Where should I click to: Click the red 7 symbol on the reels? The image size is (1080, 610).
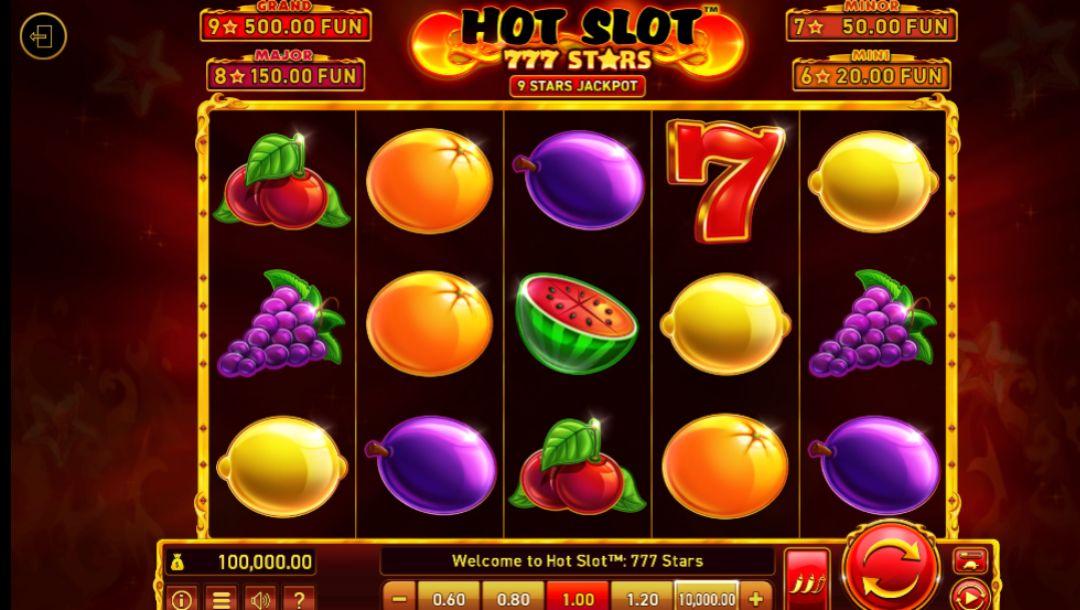(725, 180)
